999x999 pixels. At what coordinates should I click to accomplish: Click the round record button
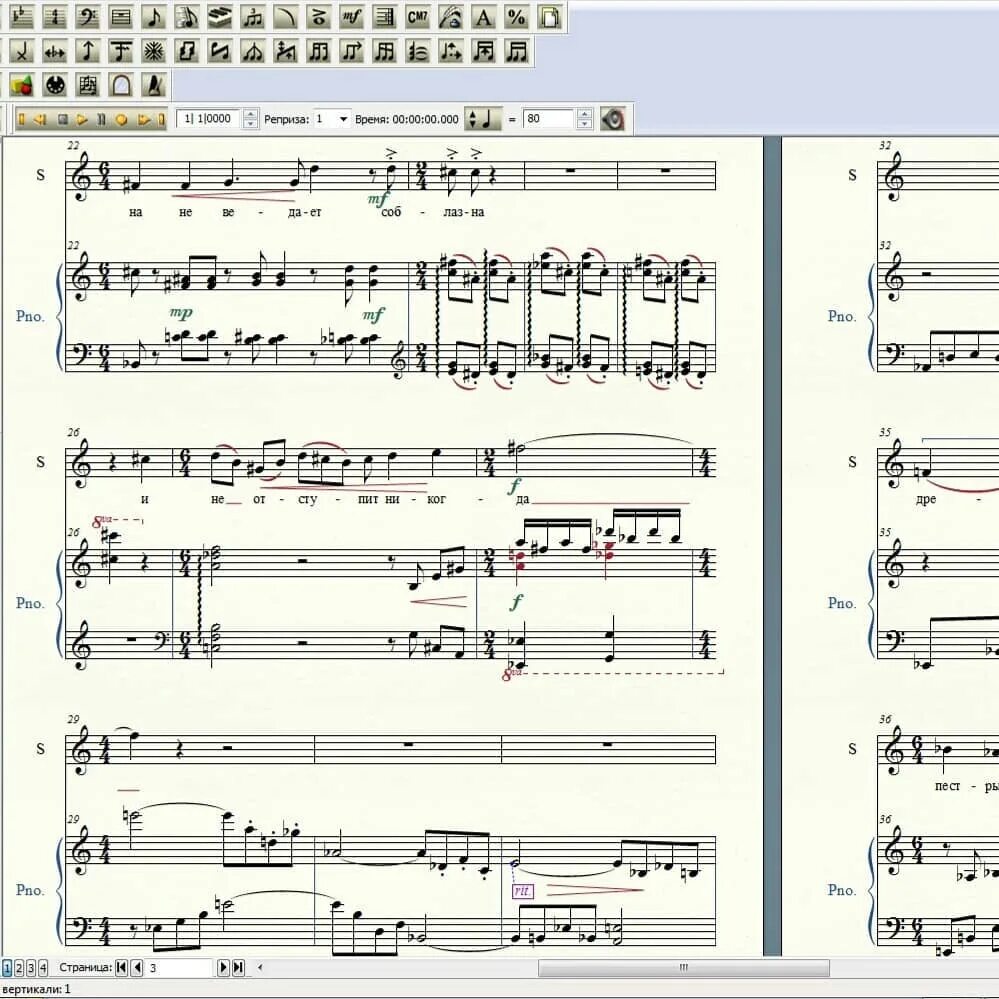[x=121, y=119]
